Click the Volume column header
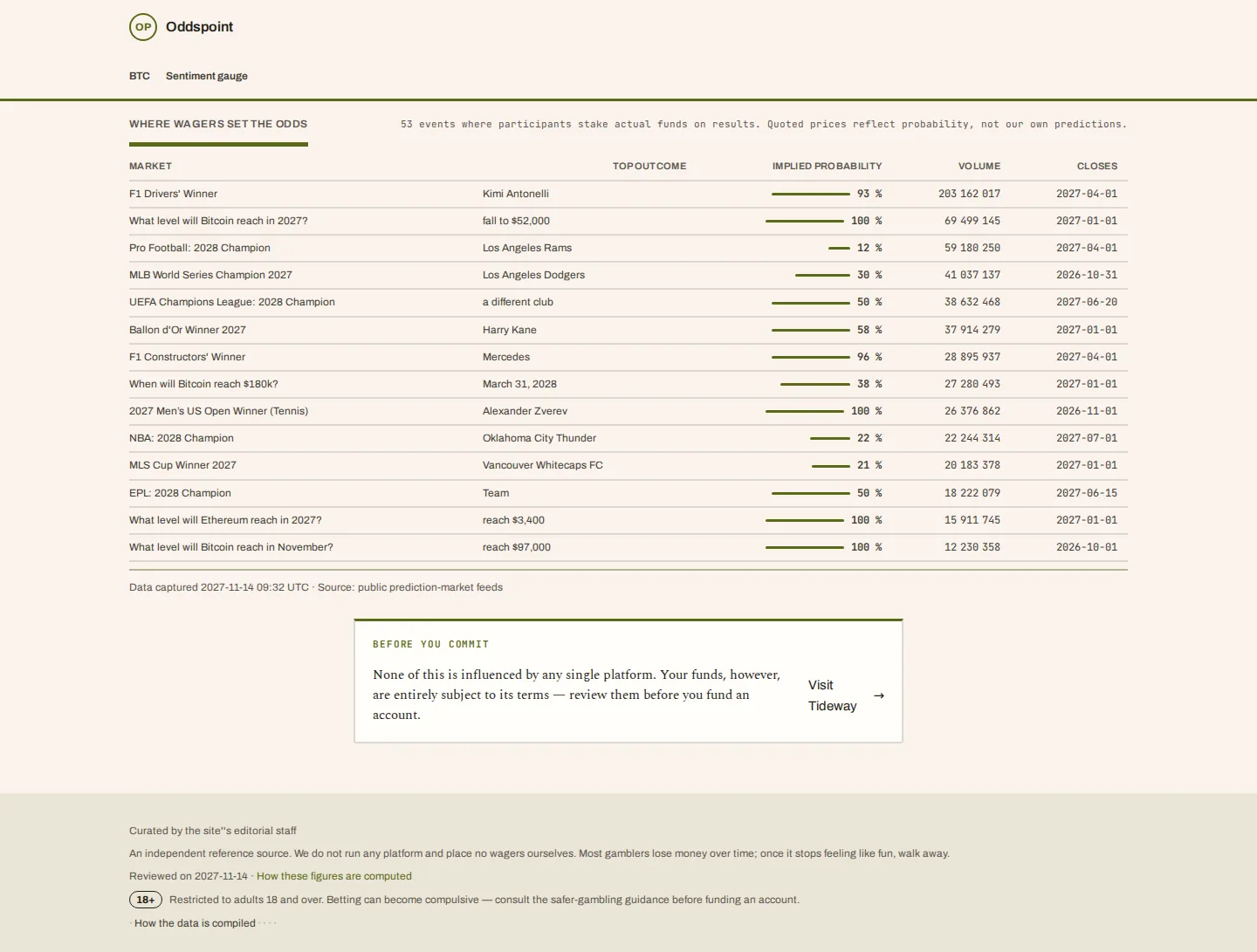The image size is (1257, 952). (979, 166)
